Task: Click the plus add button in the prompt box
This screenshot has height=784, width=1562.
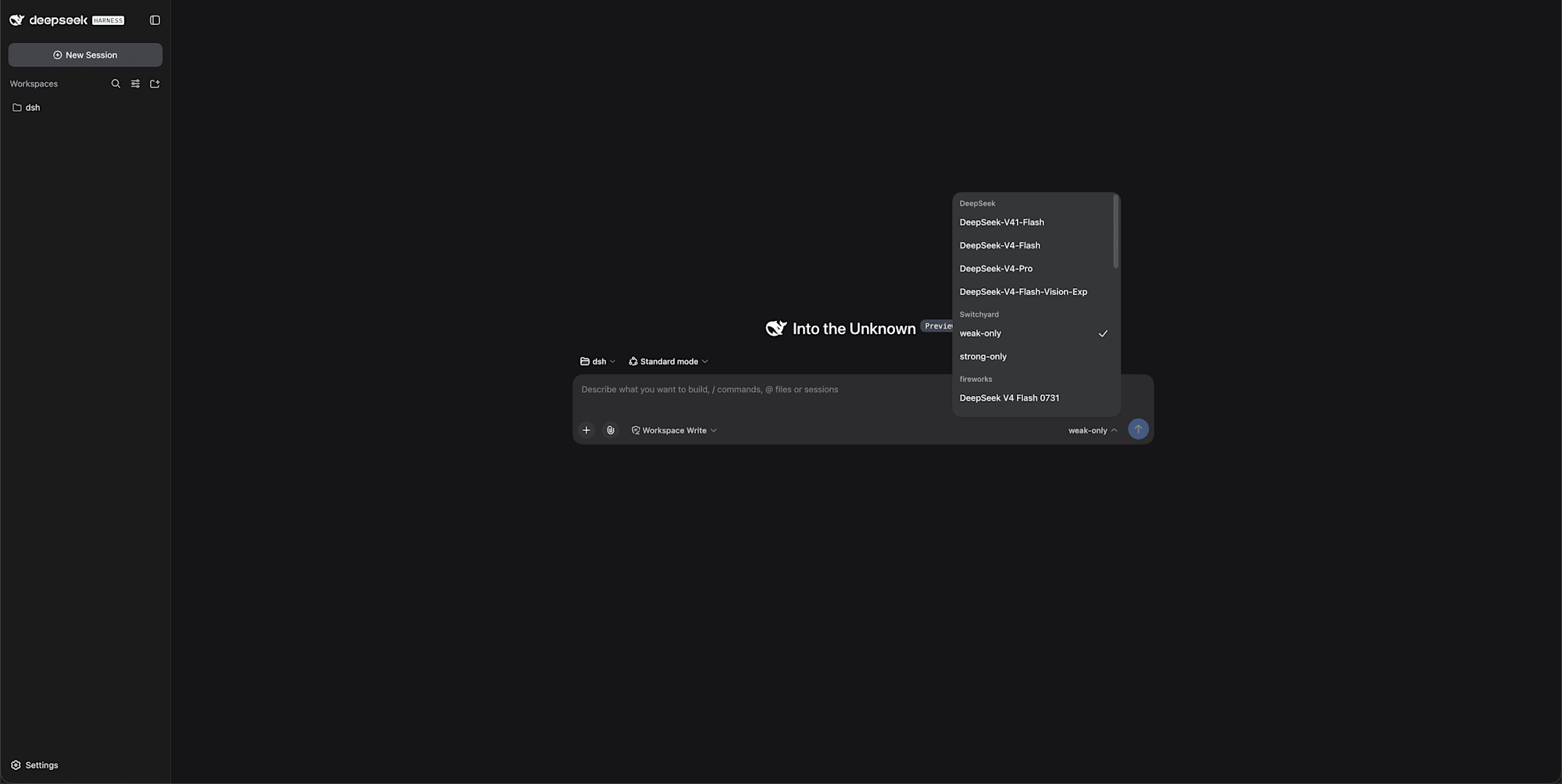Action: coord(586,430)
